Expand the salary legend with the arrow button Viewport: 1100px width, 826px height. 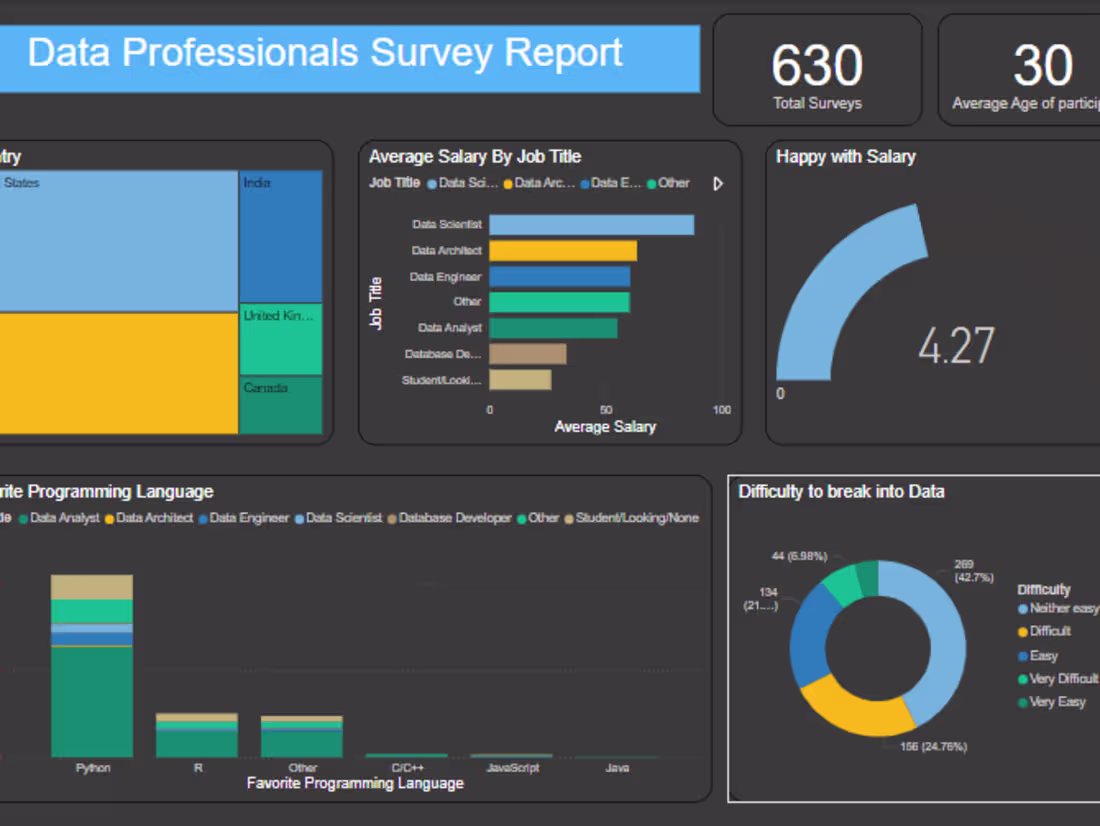tap(718, 183)
